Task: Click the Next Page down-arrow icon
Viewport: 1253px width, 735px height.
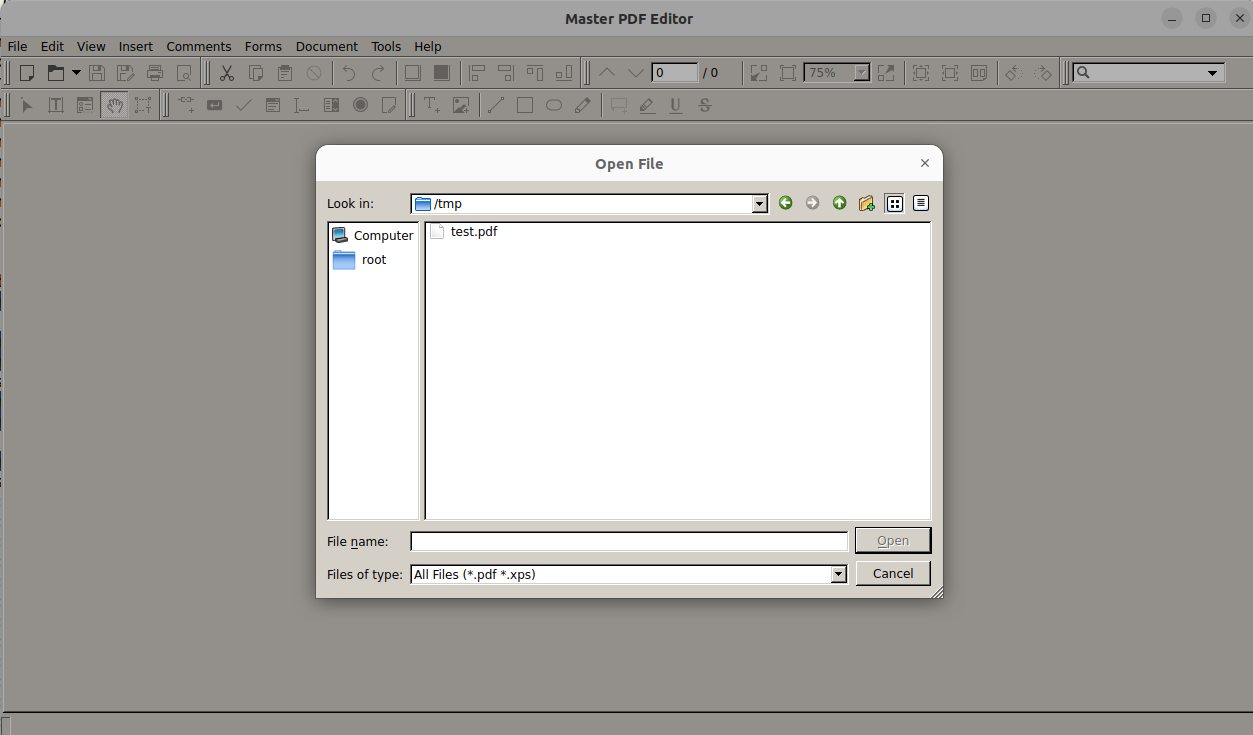Action: click(636, 73)
